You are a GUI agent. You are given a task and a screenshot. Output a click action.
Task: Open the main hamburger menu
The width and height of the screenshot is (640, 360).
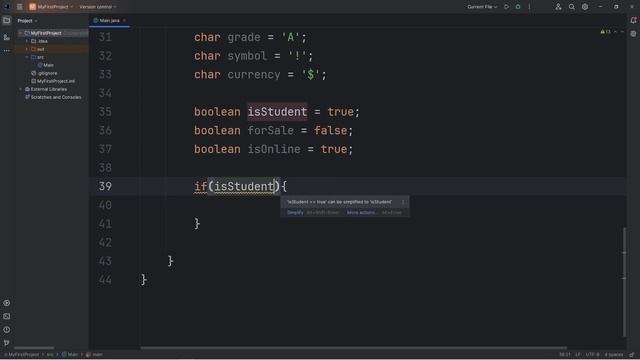click(20, 7)
